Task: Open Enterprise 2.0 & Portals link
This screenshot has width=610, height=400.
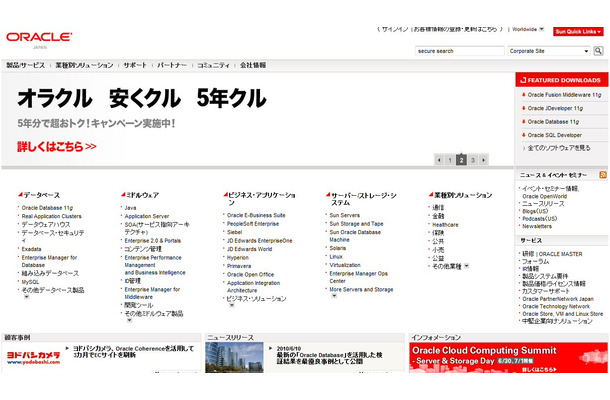Action: [152, 241]
